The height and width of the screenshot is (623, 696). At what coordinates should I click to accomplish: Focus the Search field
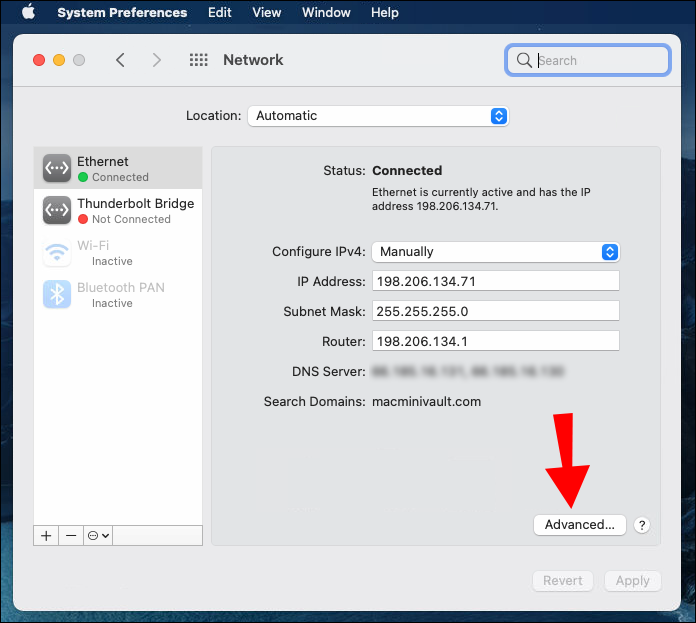click(x=588, y=60)
